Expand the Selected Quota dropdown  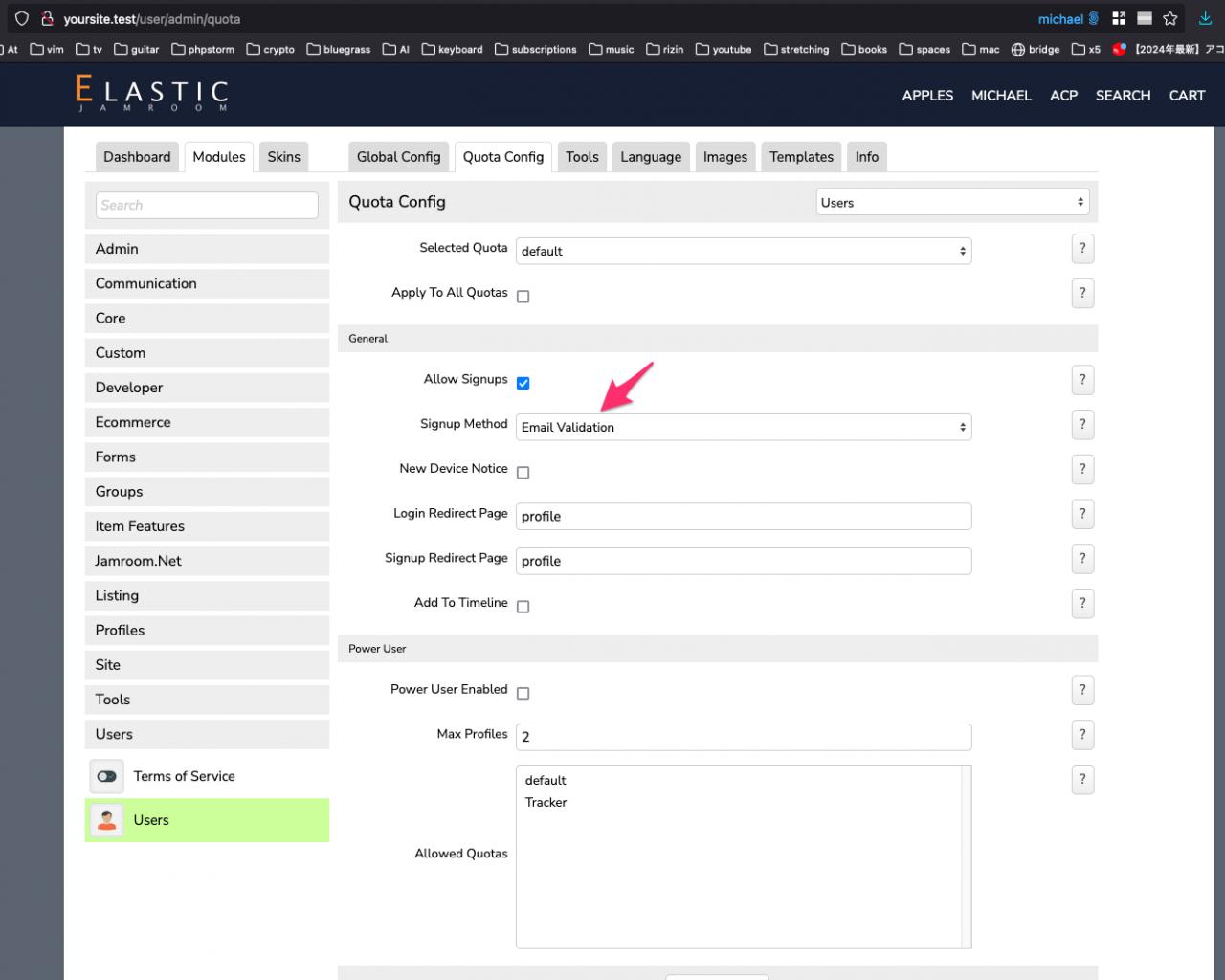(743, 251)
